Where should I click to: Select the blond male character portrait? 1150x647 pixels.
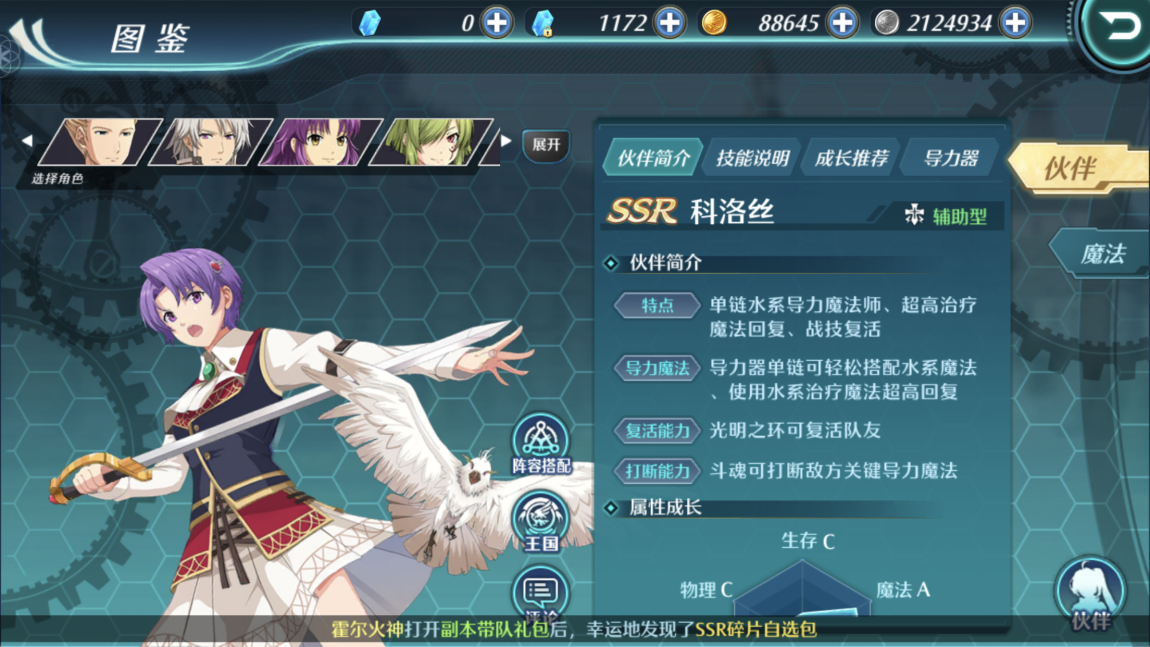(x=100, y=142)
